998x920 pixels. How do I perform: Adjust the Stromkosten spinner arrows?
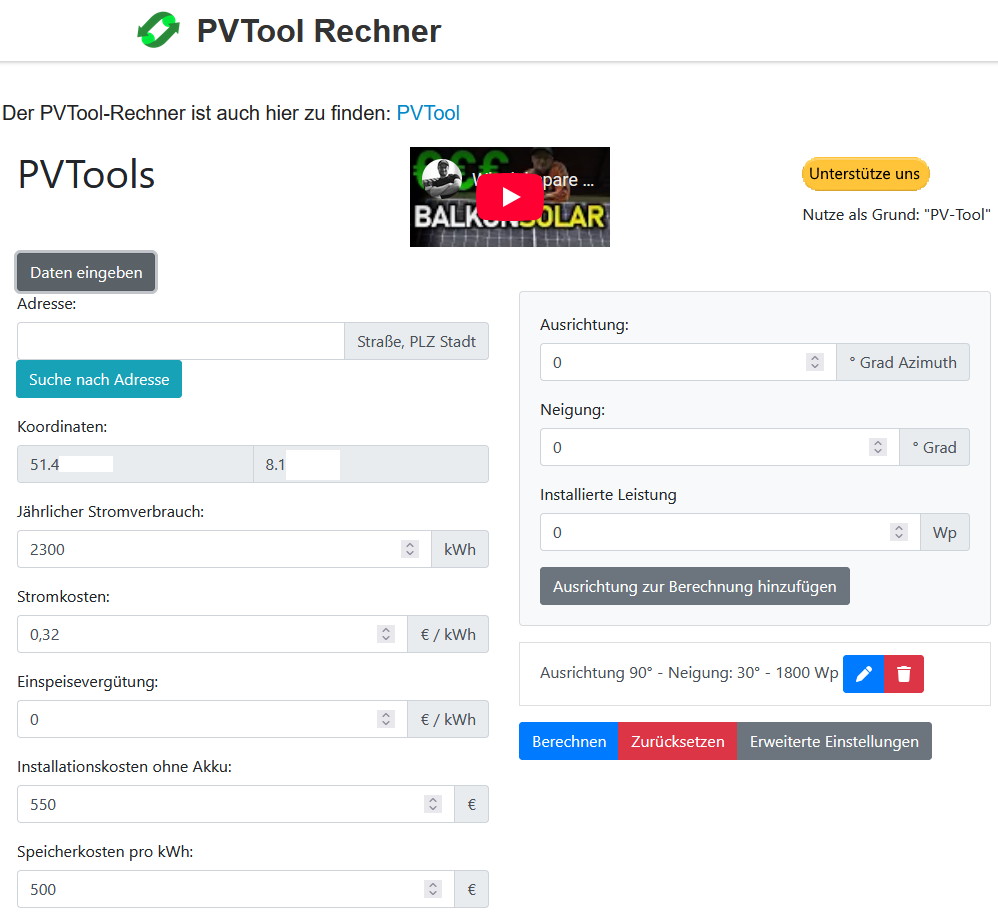click(x=386, y=634)
